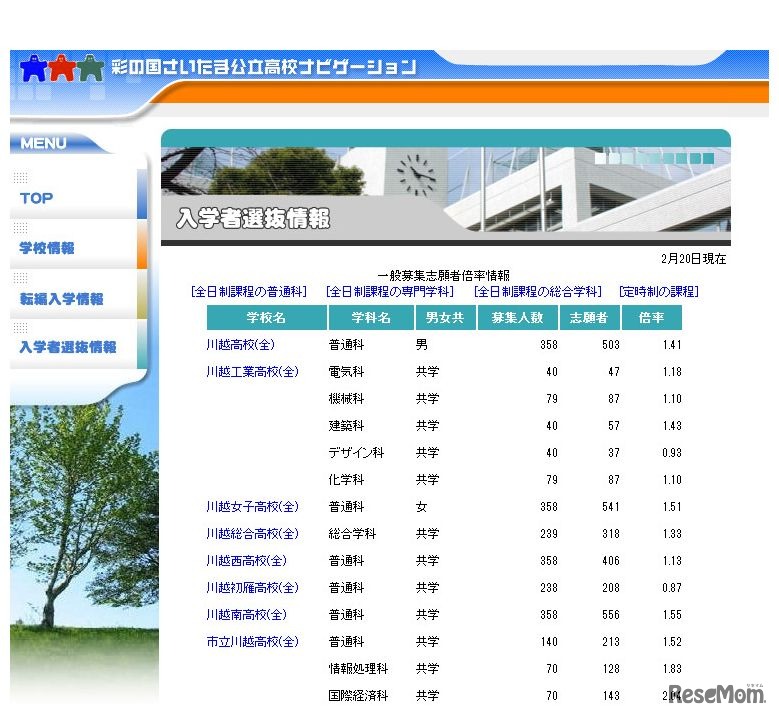Click the 入学者選抜情報 banner image

click(446, 187)
